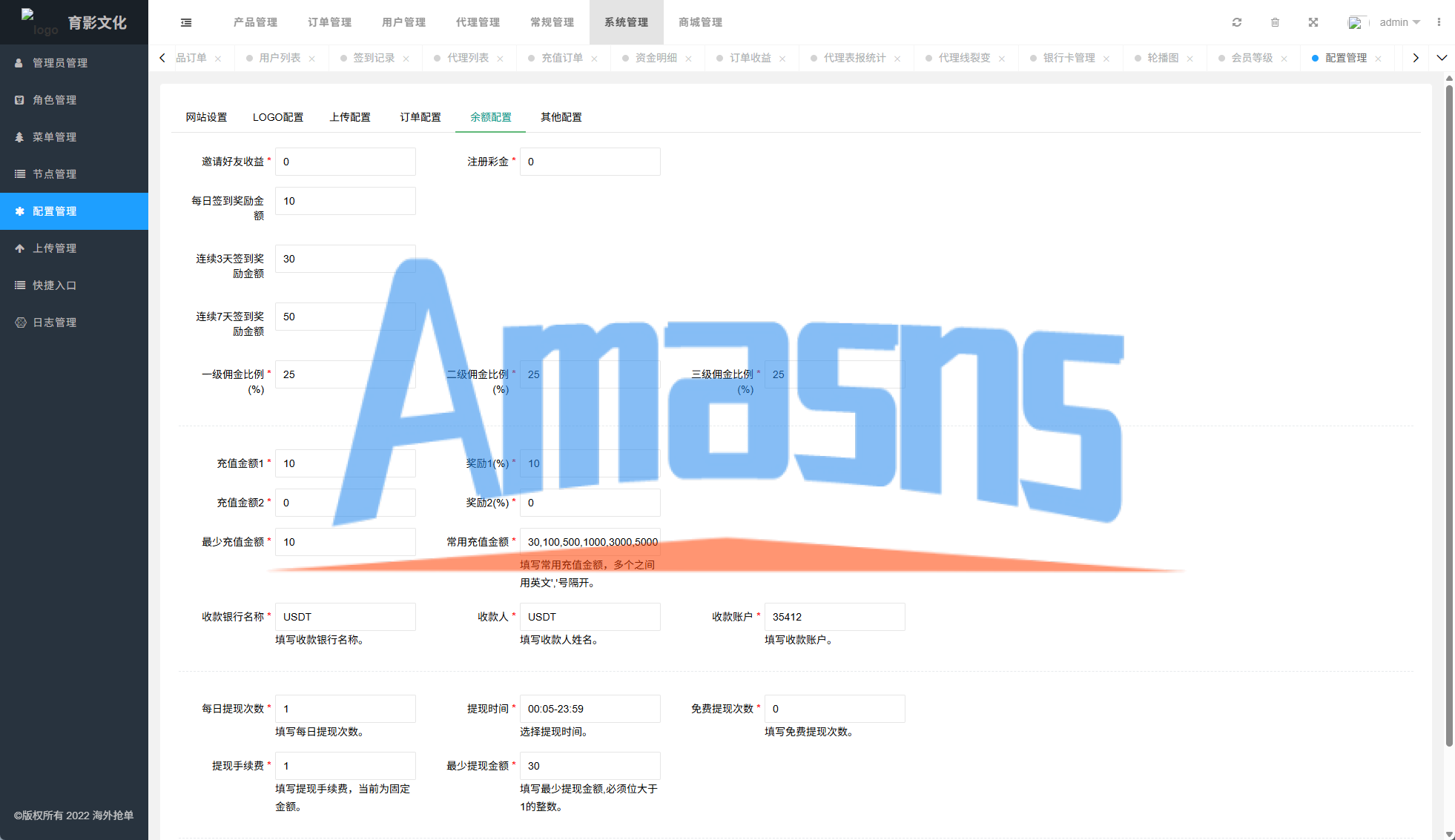Click the 提现时间 input field

590,709
